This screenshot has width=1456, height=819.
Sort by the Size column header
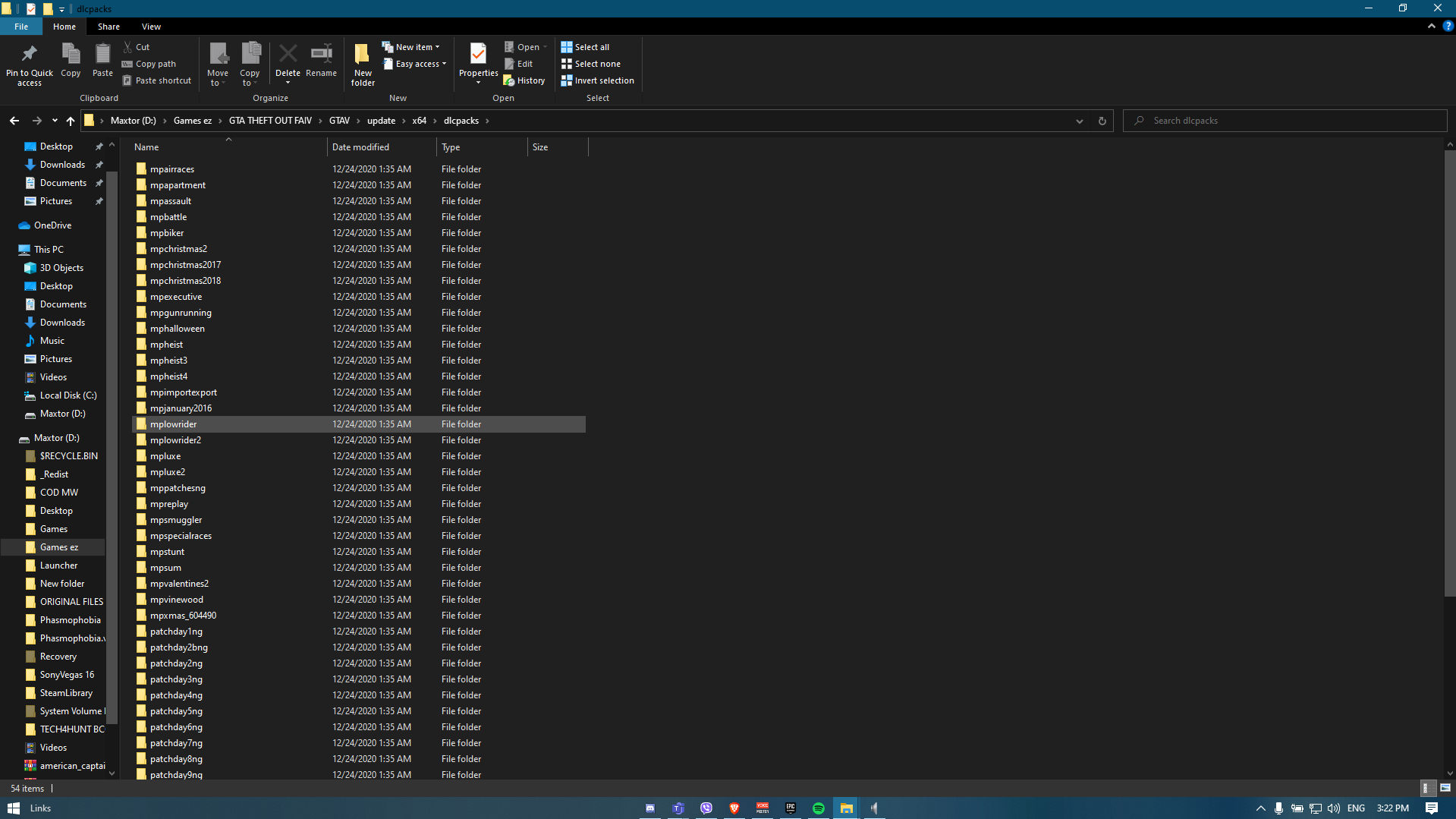point(558,147)
